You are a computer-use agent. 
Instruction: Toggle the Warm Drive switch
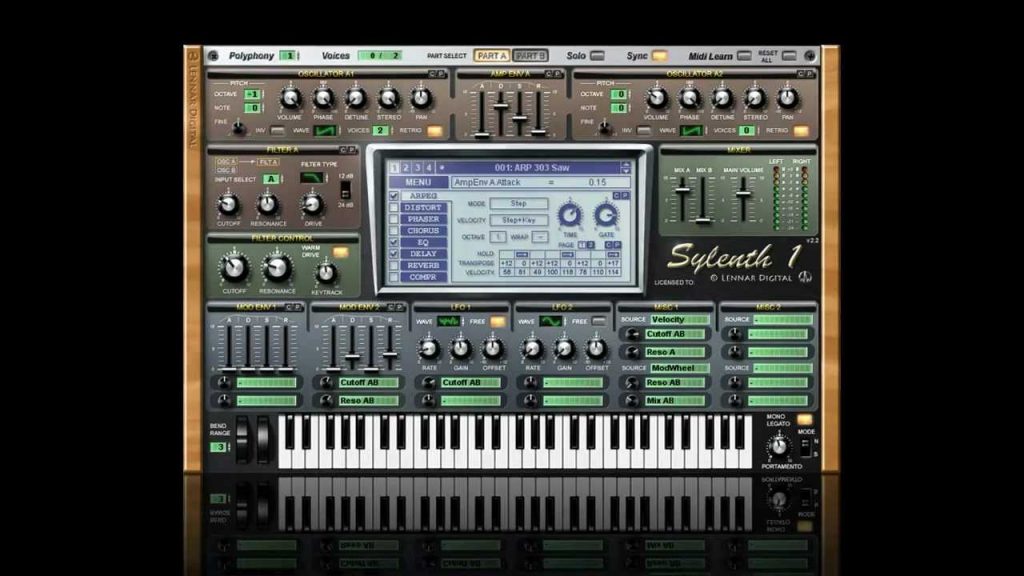[341, 252]
